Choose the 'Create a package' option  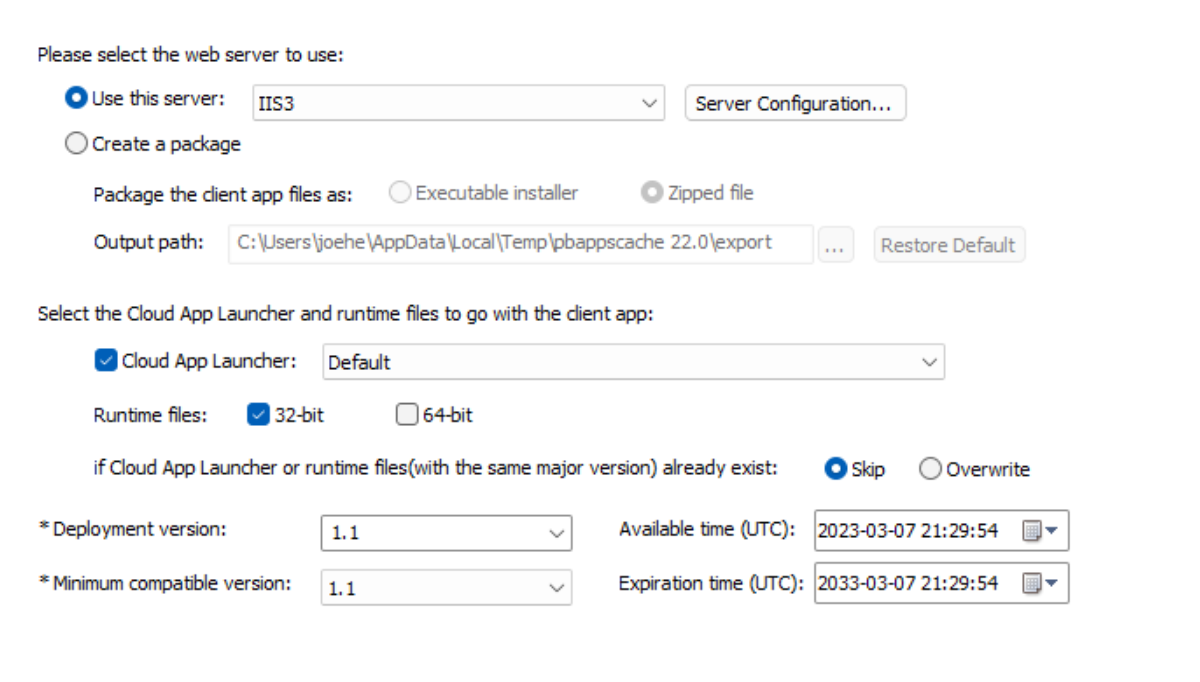pos(76,144)
